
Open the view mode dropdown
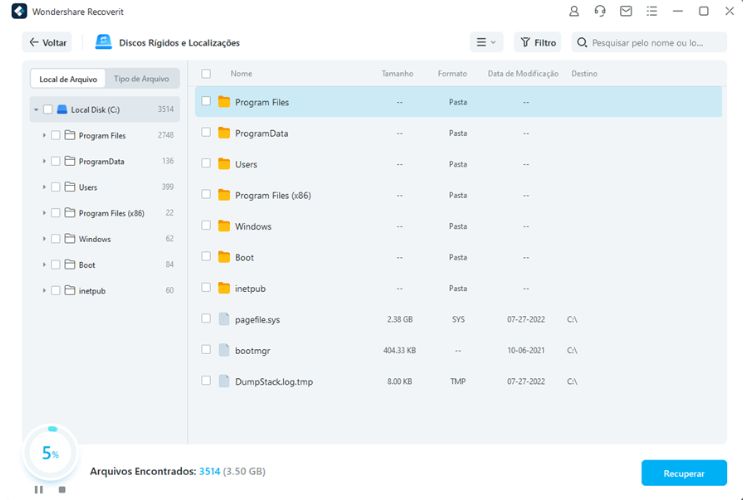point(486,43)
